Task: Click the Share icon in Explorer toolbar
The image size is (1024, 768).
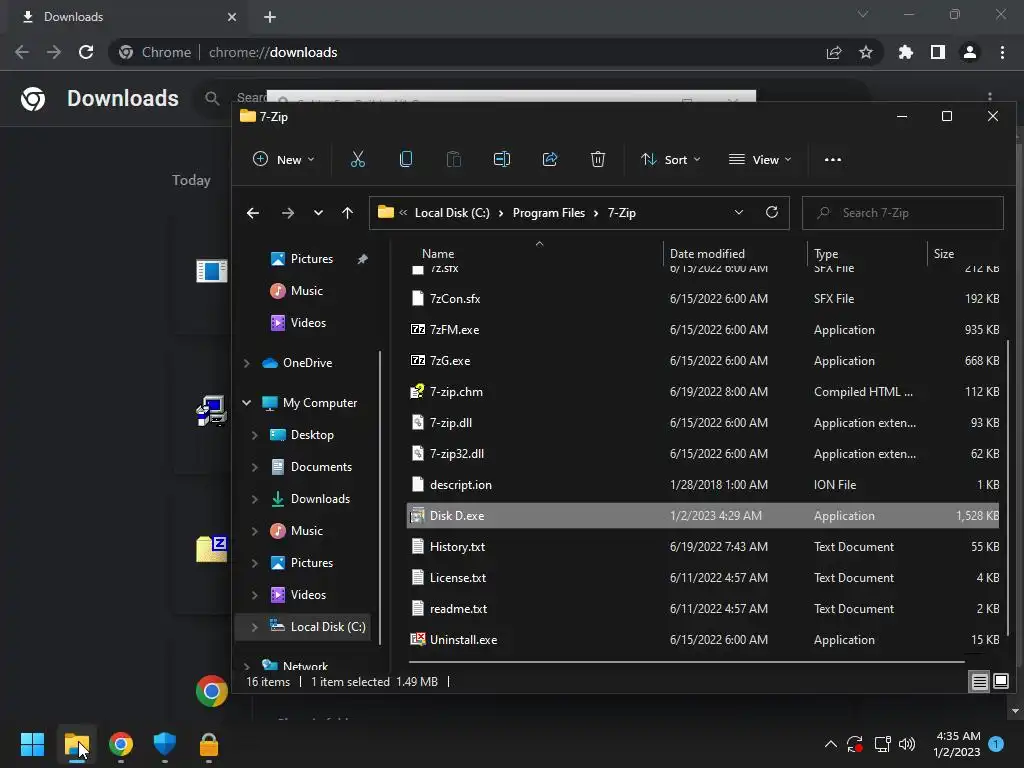Action: pos(550,159)
